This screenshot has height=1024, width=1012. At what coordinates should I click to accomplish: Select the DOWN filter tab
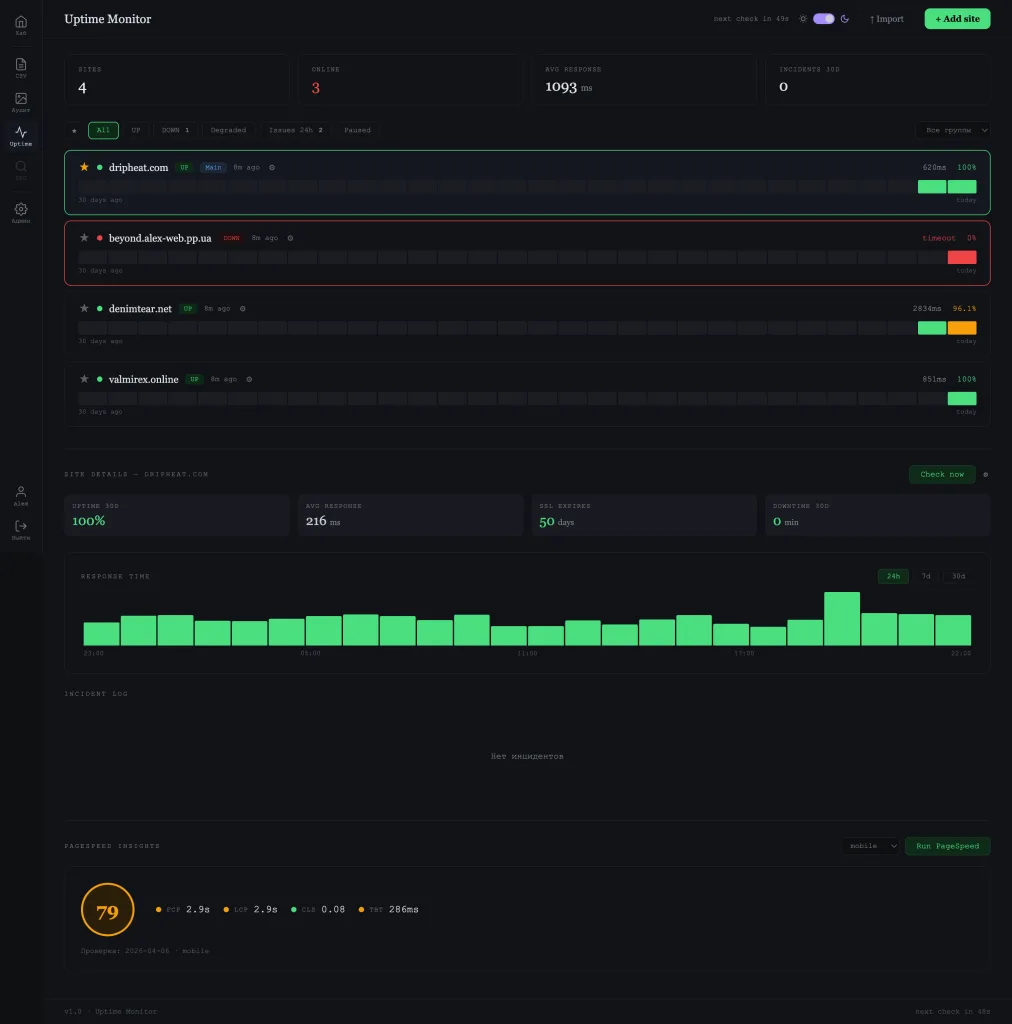[175, 131]
